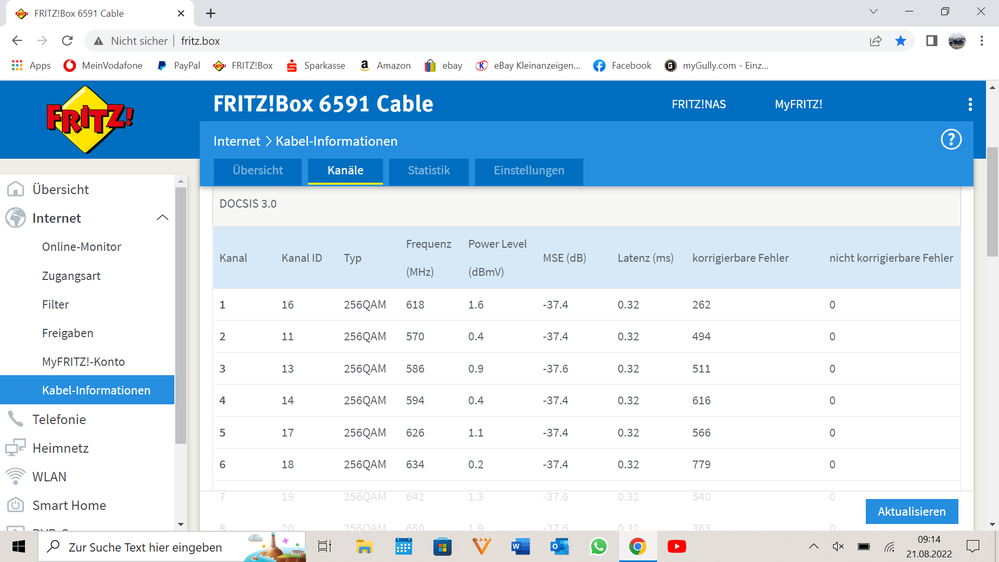Open WhatsApp from the taskbar

click(598, 547)
